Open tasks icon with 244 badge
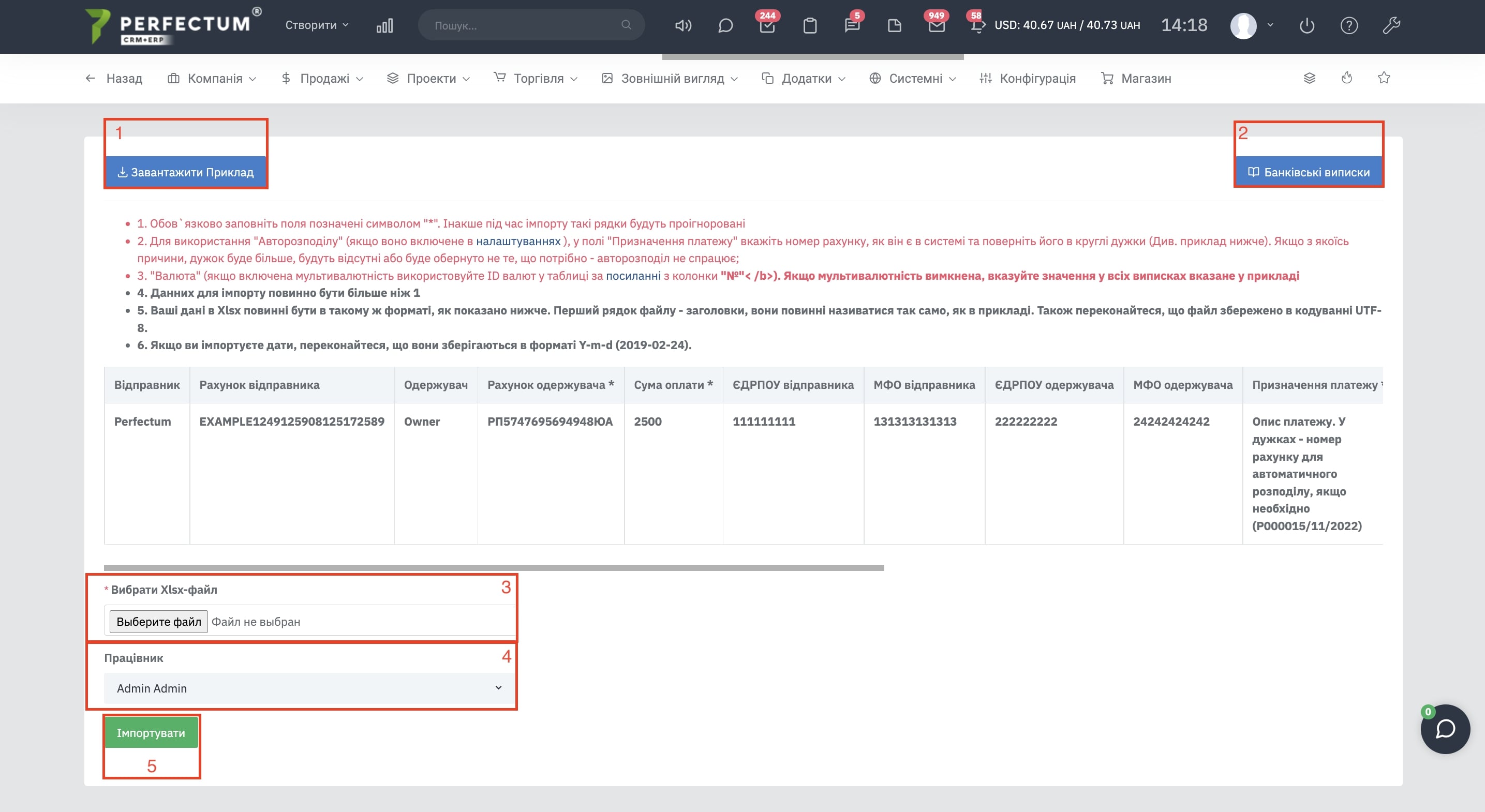Image resolution: width=1485 pixels, height=812 pixels. click(x=767, y=25)
